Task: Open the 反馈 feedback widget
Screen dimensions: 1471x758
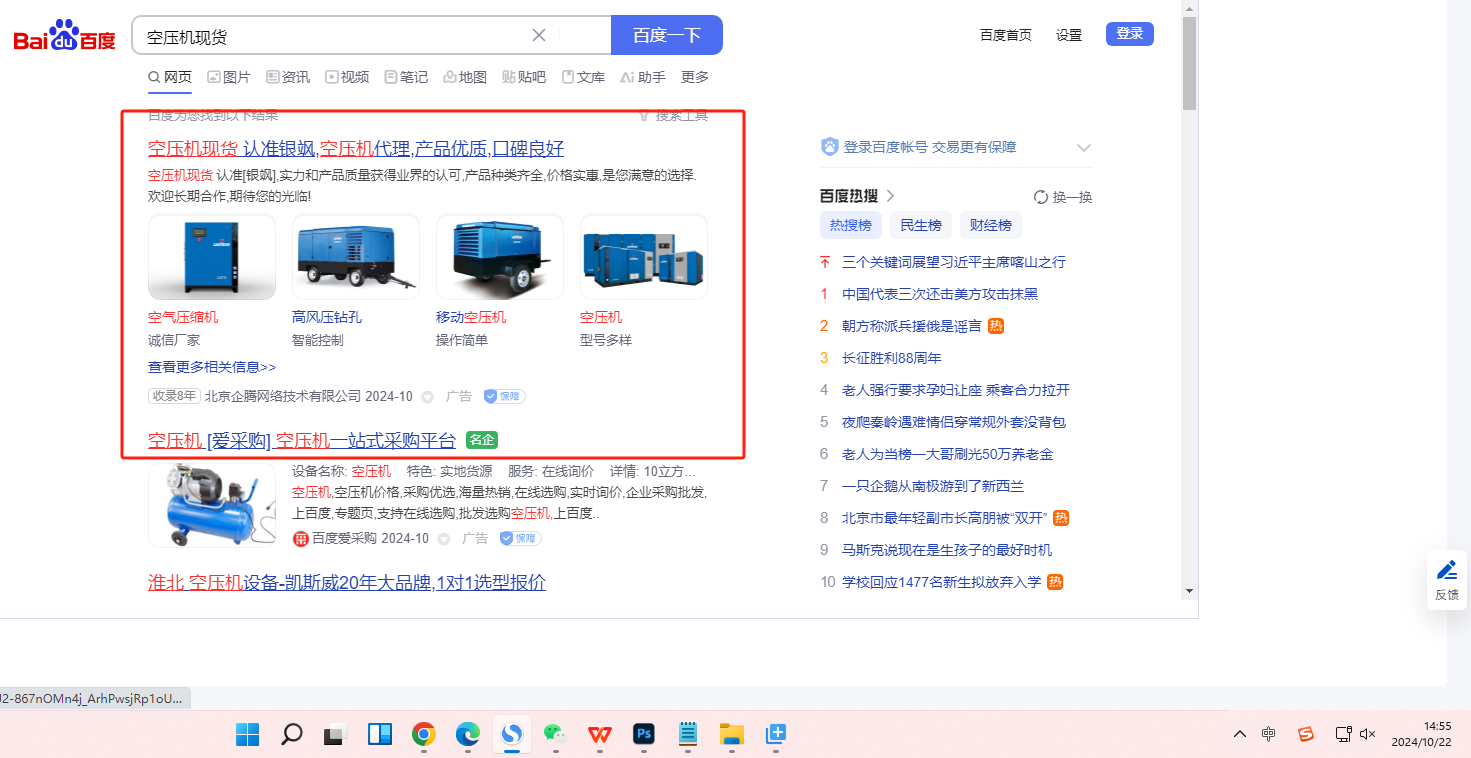Action: (x=1447, y=580)
